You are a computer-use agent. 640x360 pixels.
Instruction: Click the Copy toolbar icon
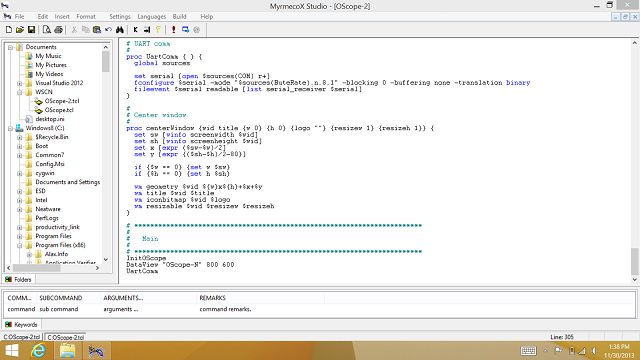(x=85, y=29)
